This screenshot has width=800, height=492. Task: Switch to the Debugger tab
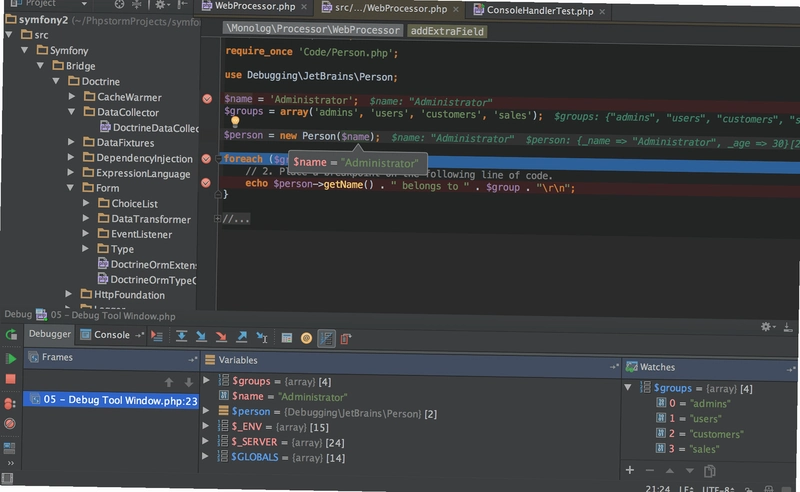tap(49, 334)
